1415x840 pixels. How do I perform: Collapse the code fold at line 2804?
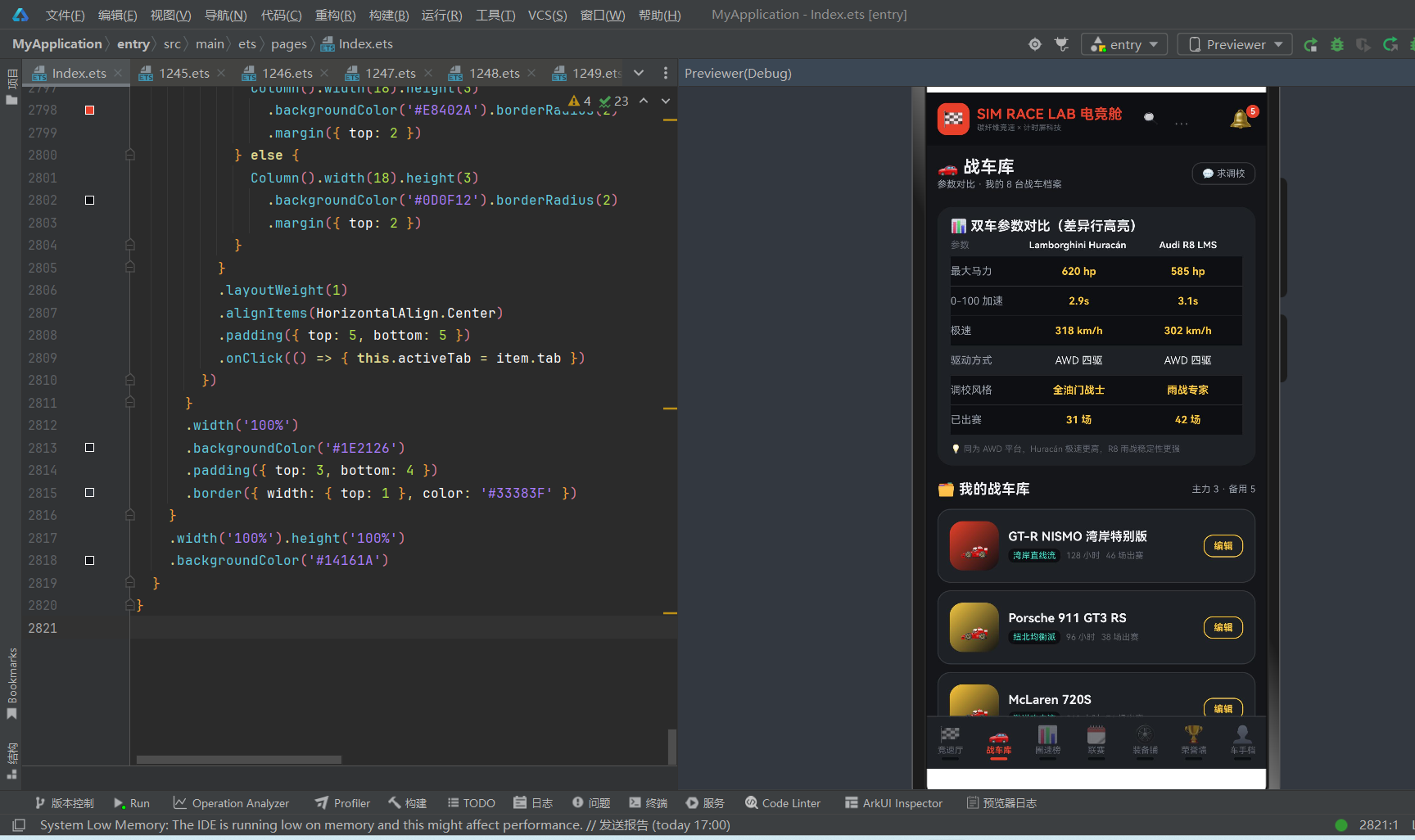tap(129, 245)
